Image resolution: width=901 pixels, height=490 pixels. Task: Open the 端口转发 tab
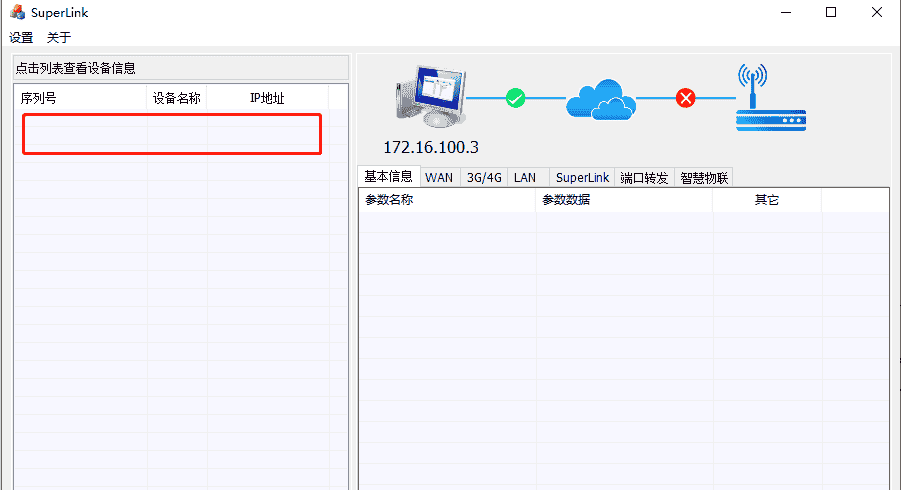click(x=644, y=178)
